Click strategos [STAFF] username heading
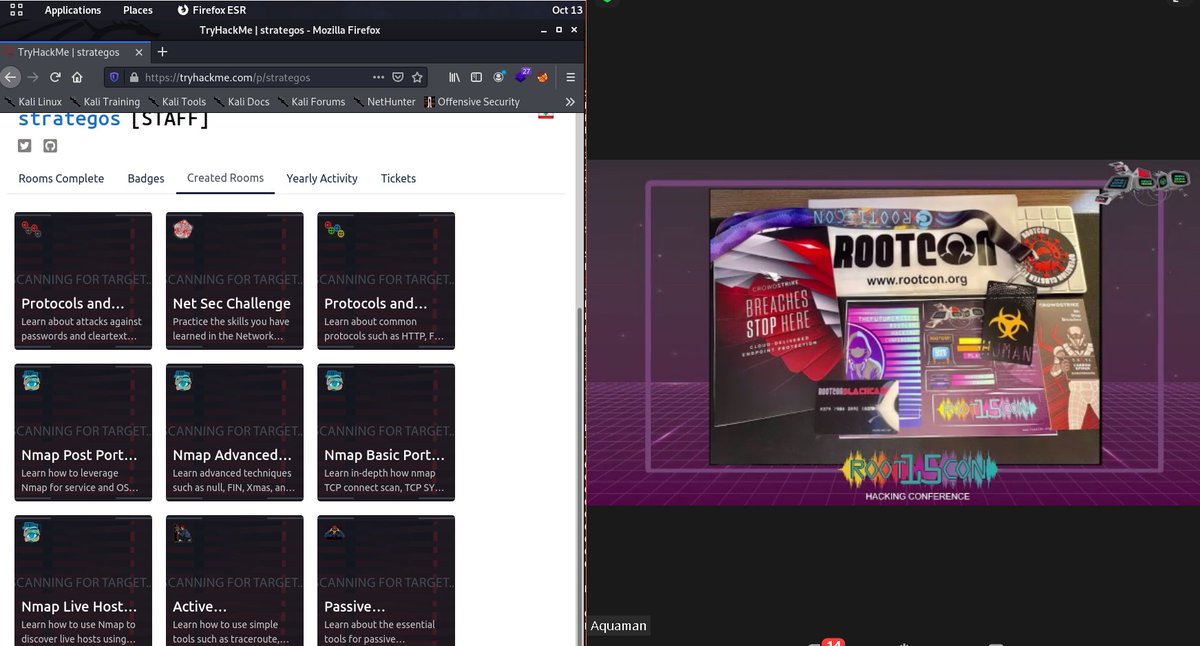The width and height of the screenshot is (1200, 646). pyautogui.click(x=114, y=120)
